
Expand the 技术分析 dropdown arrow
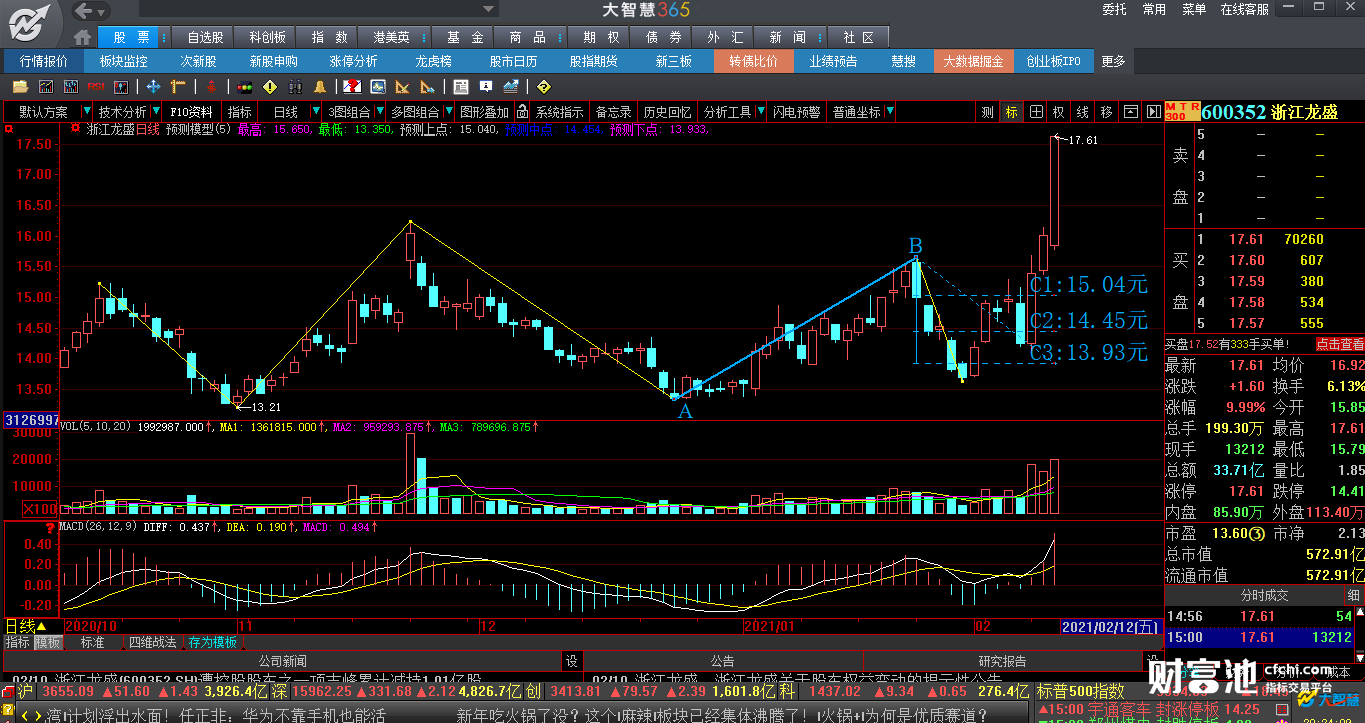tap(156, 111)
